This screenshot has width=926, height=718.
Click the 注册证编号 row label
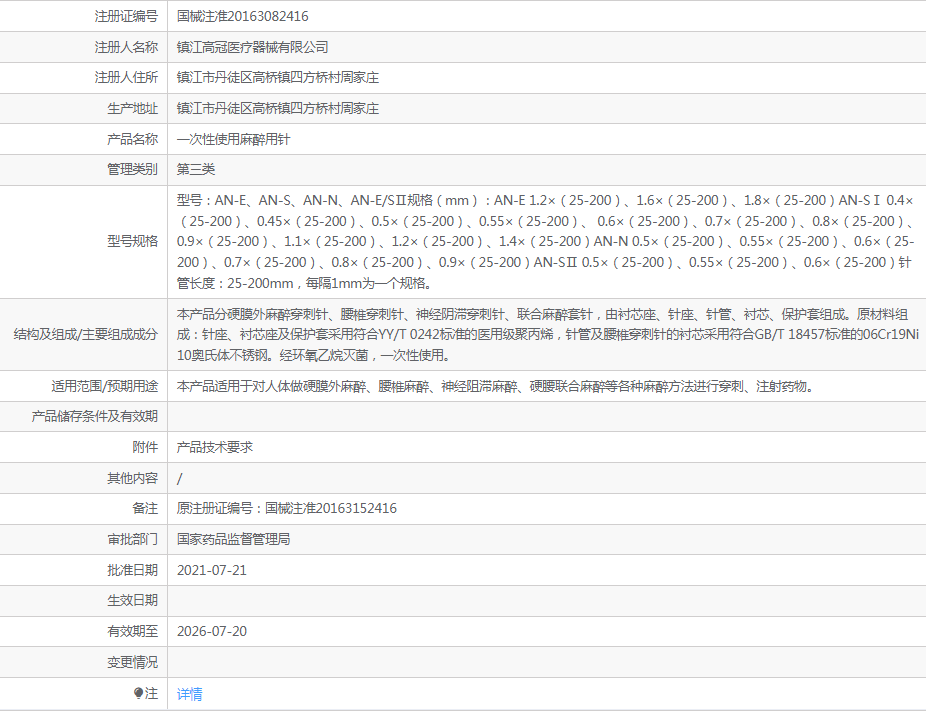tap(126, 17)
